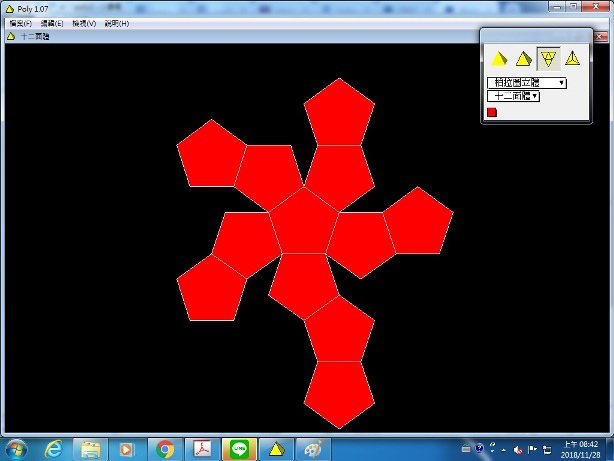Open Adobe Reader from taskbar
The height and width of the screenshot is (461, 614).
(202, 450)
